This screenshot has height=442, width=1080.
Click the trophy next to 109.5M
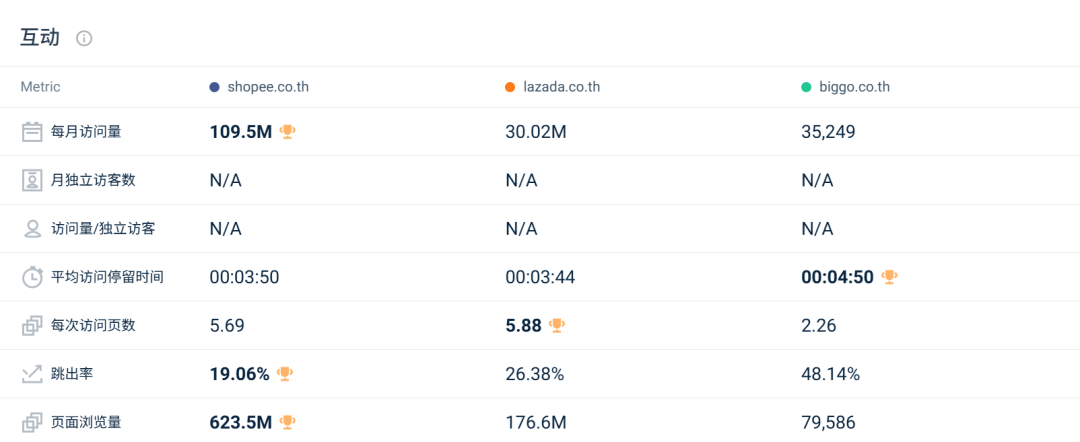(x=288, y=131)
